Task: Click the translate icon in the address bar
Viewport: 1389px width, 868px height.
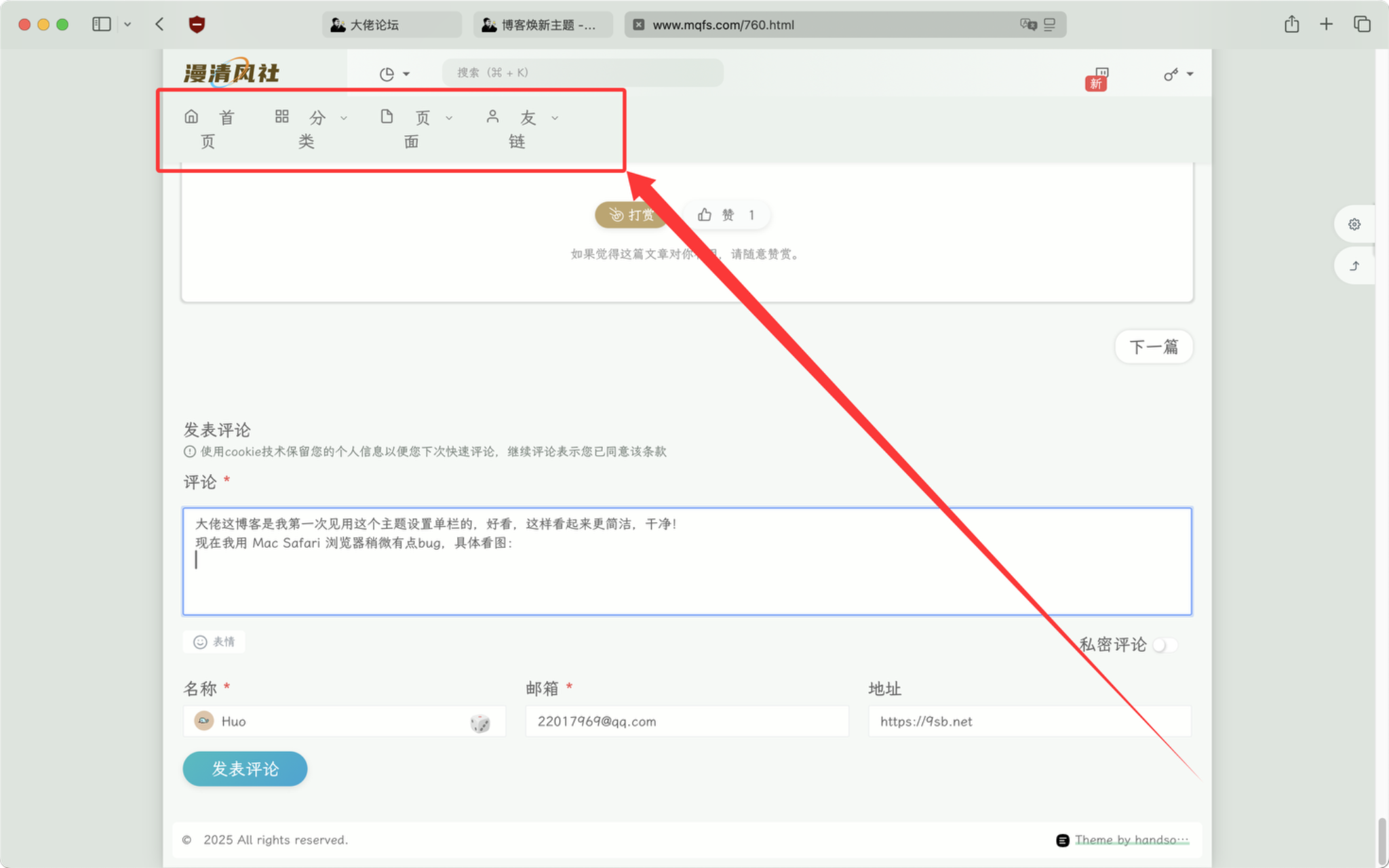Action: coord(1028,24)
